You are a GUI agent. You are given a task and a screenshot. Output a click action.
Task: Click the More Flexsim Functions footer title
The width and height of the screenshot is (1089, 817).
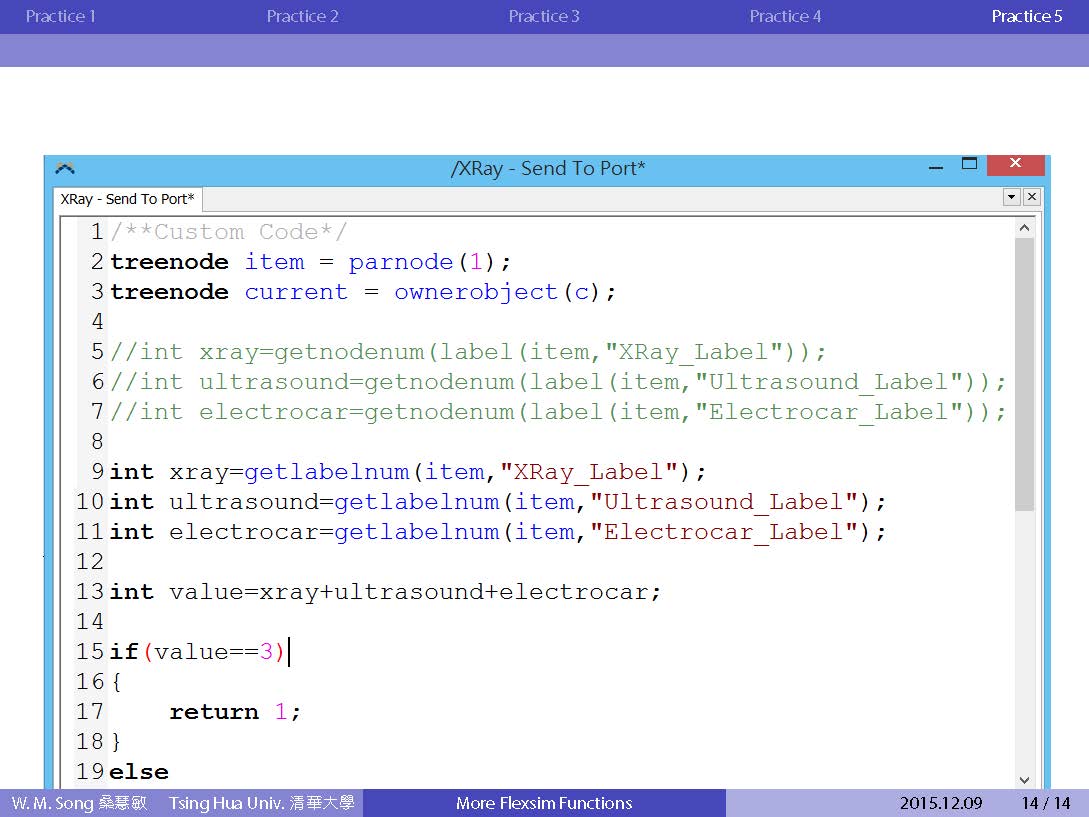point(544,803)
